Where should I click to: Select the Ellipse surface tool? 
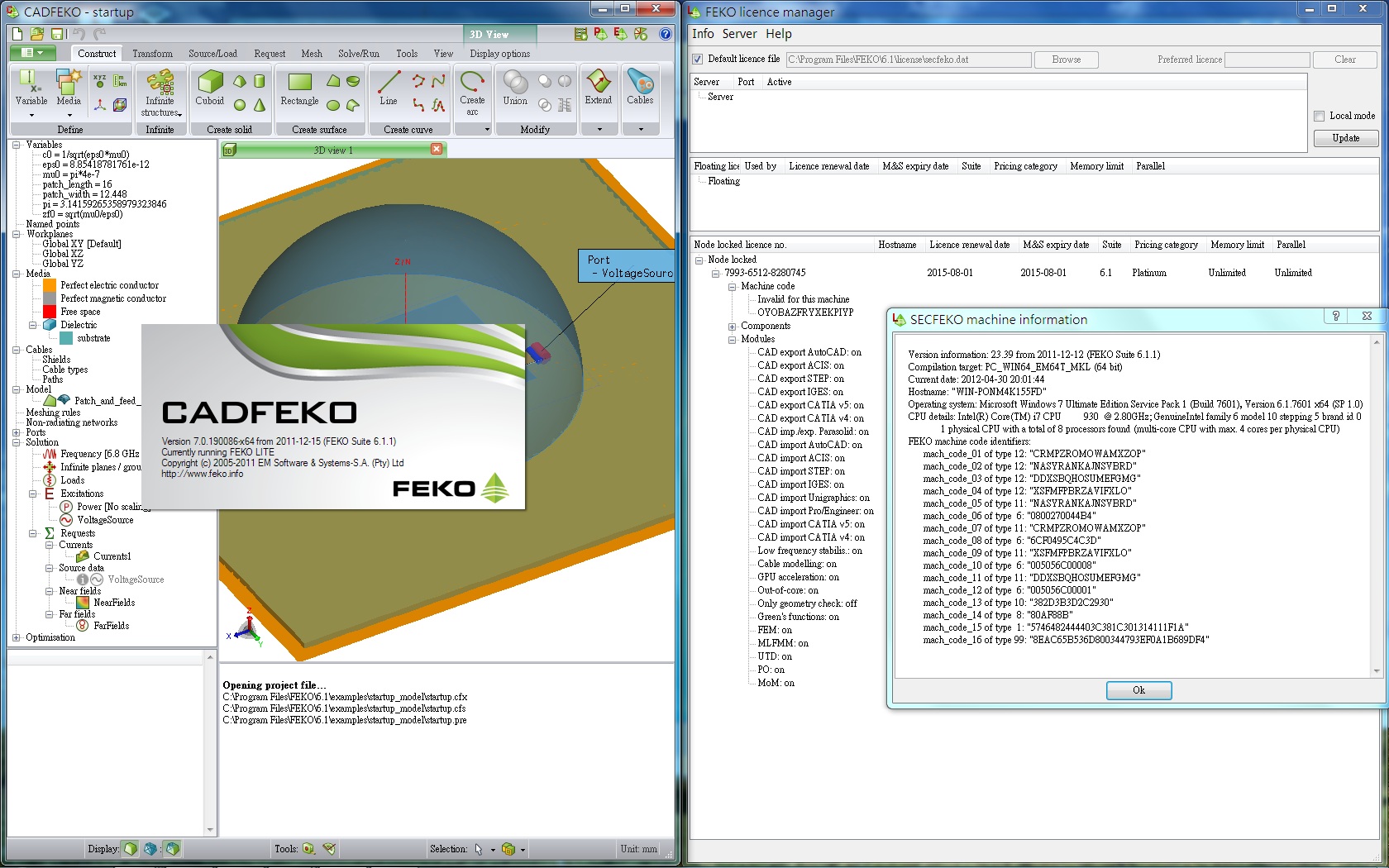coord(333,105)
